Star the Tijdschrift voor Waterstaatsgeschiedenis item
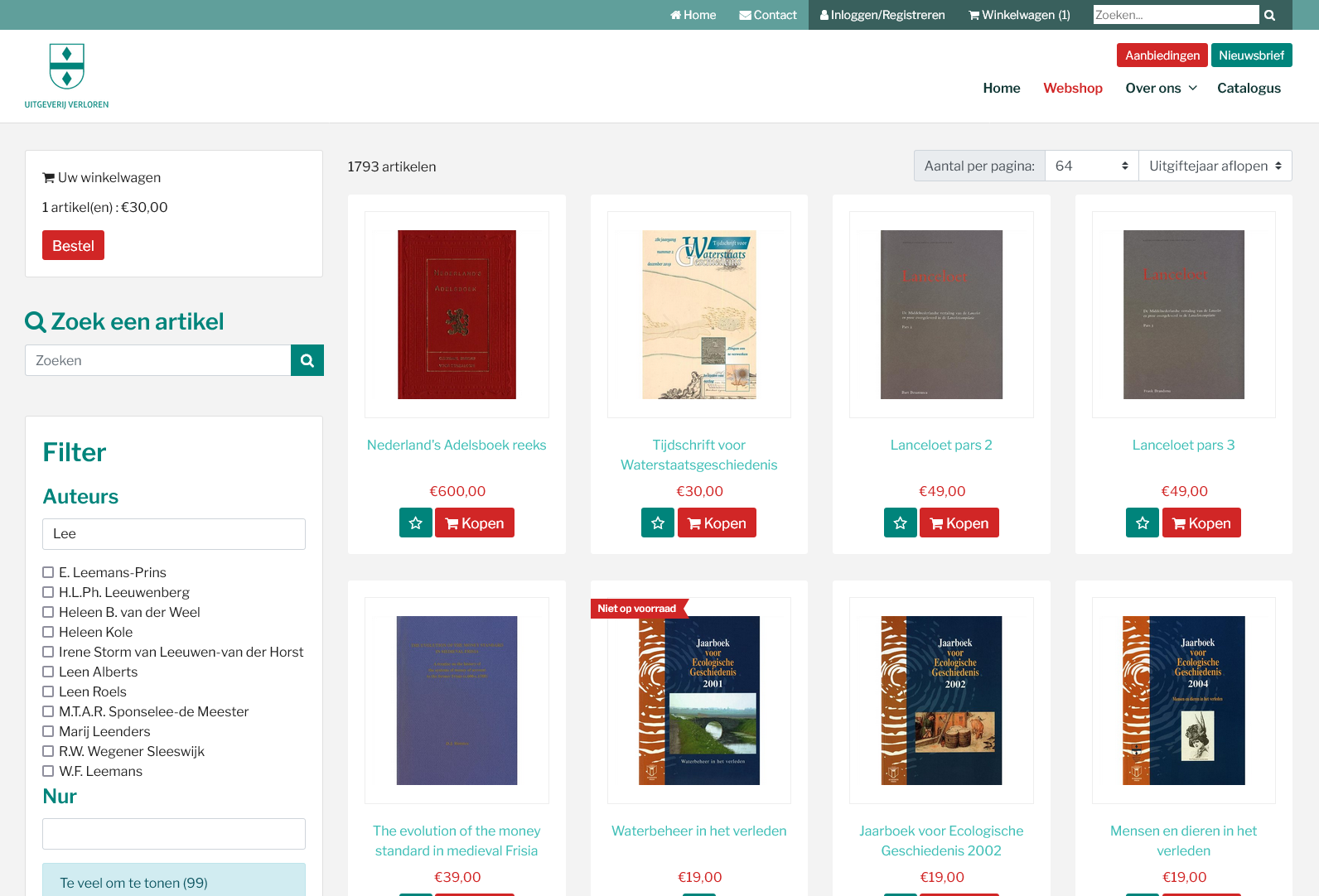1319x896 pixels. point(658,523)
